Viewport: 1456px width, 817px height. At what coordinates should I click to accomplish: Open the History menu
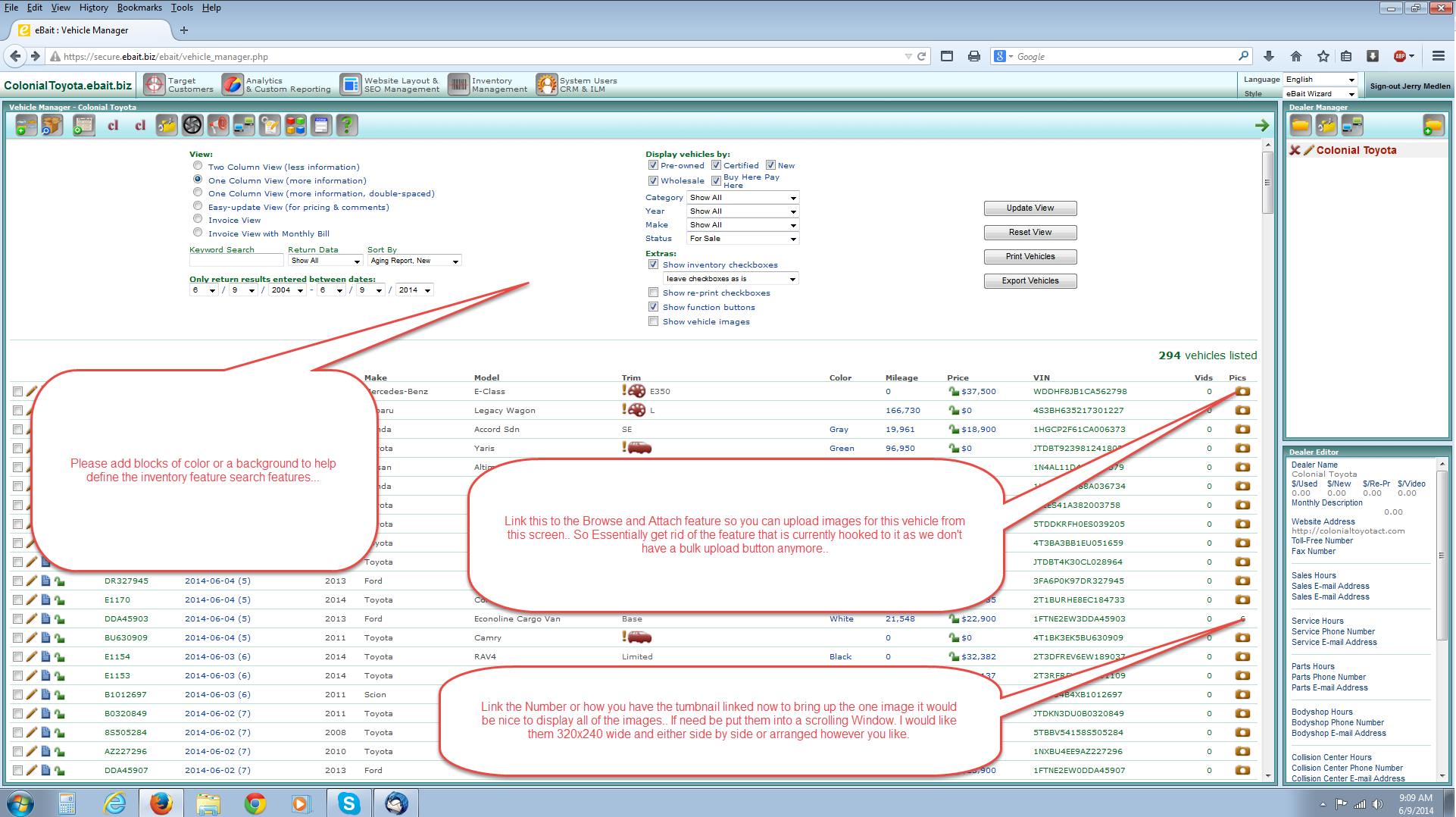tap(94, 8)
